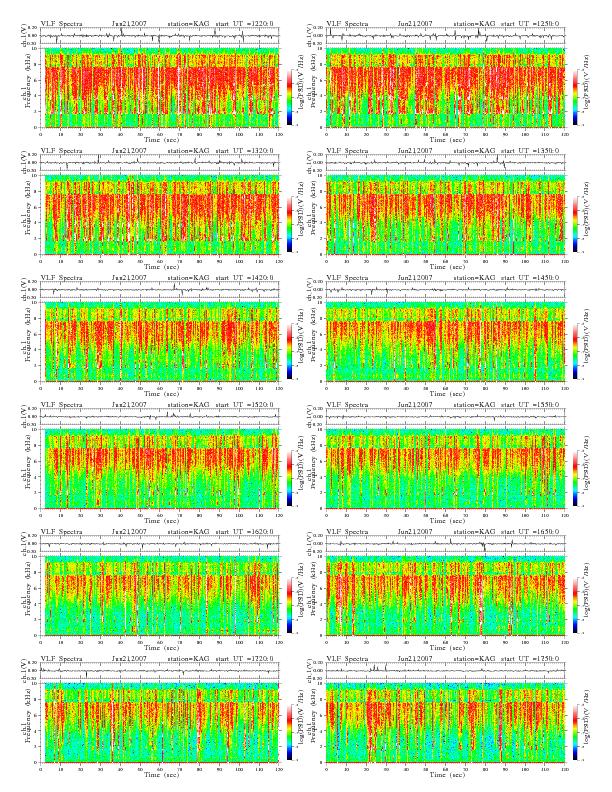Click the color scale of the 1720:0 panel
The image size is (612, 792).
tap(289, 732)
